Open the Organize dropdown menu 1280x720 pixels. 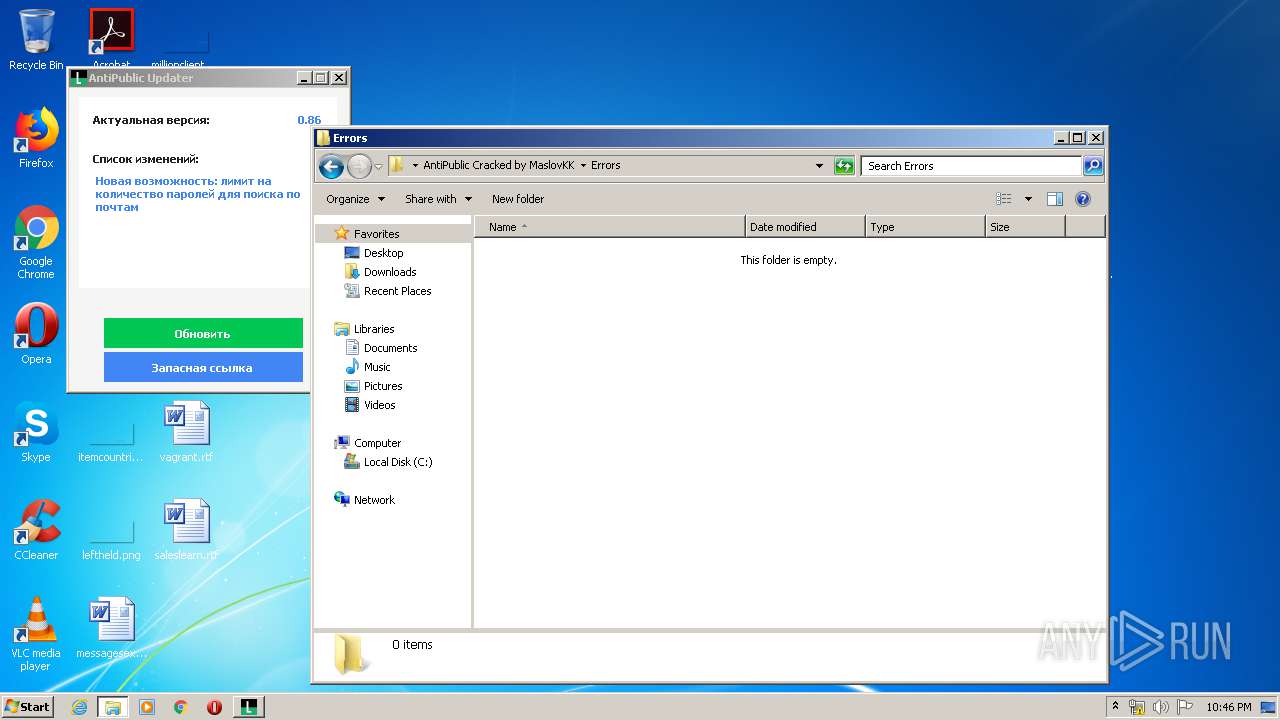[x=356, y=199]
